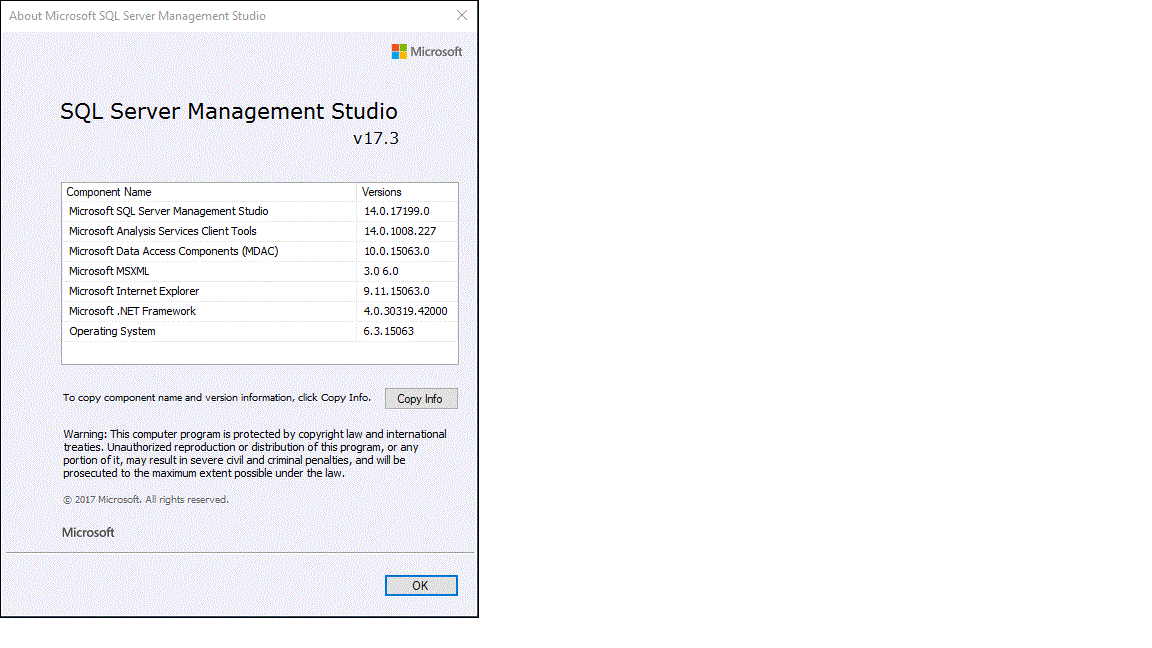This screenshot has height=648, width=1152.
Task: Click the v17.3 version label
Action: click(x=376, y=138)
